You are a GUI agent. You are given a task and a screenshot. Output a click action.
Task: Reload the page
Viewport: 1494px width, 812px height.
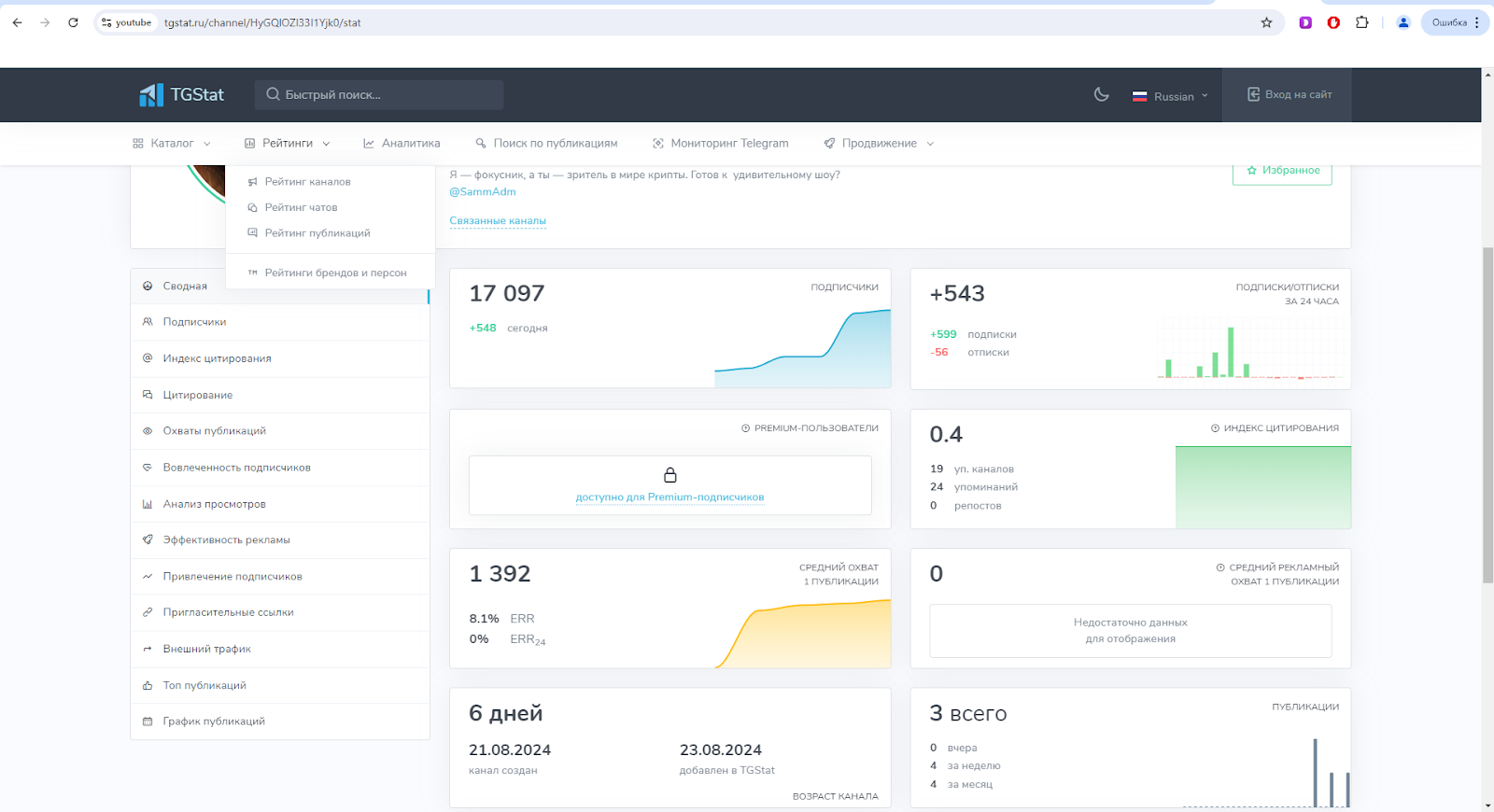[73, 22]
